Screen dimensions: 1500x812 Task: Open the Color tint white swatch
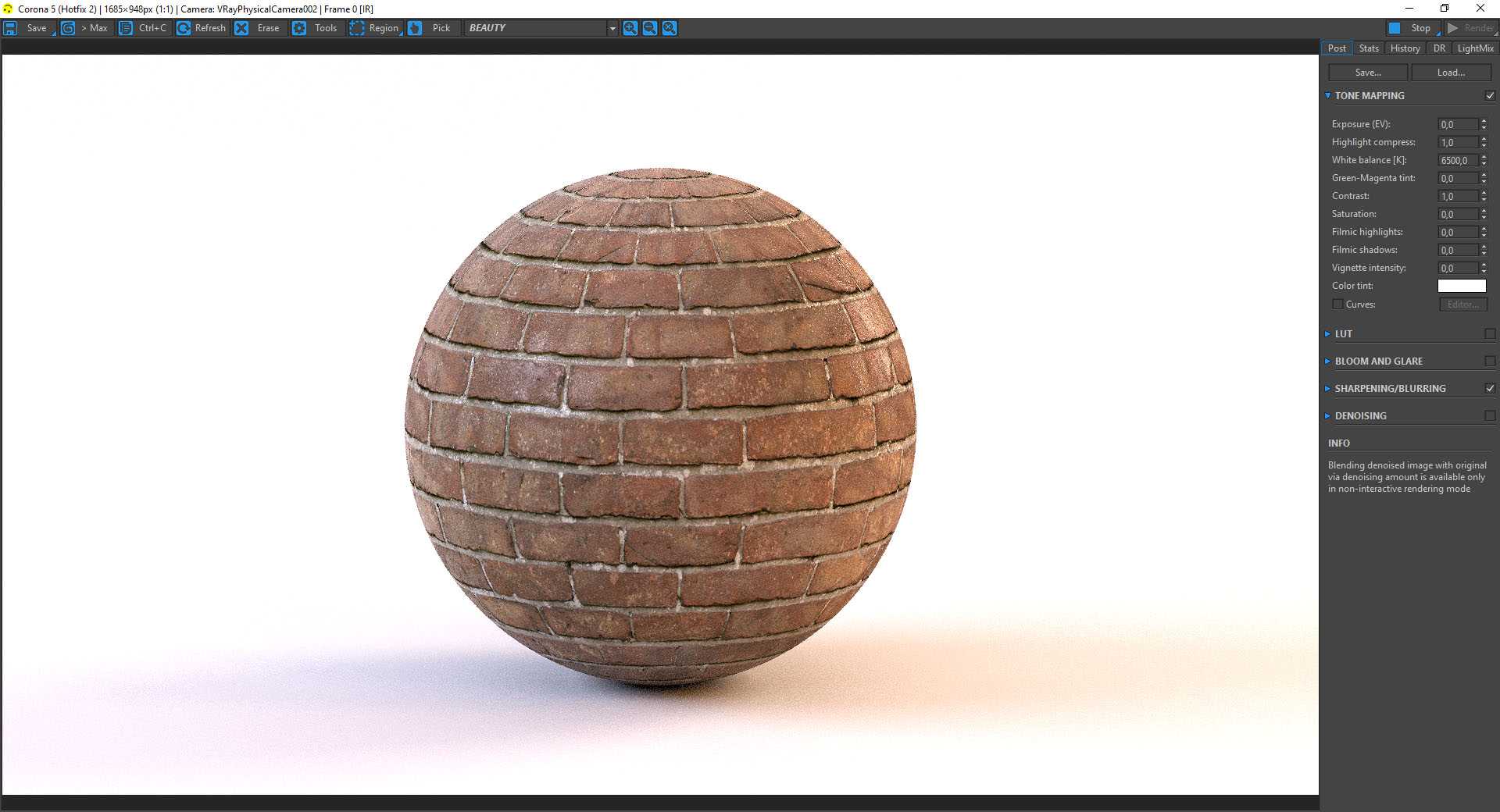[x=1461, y=286]
